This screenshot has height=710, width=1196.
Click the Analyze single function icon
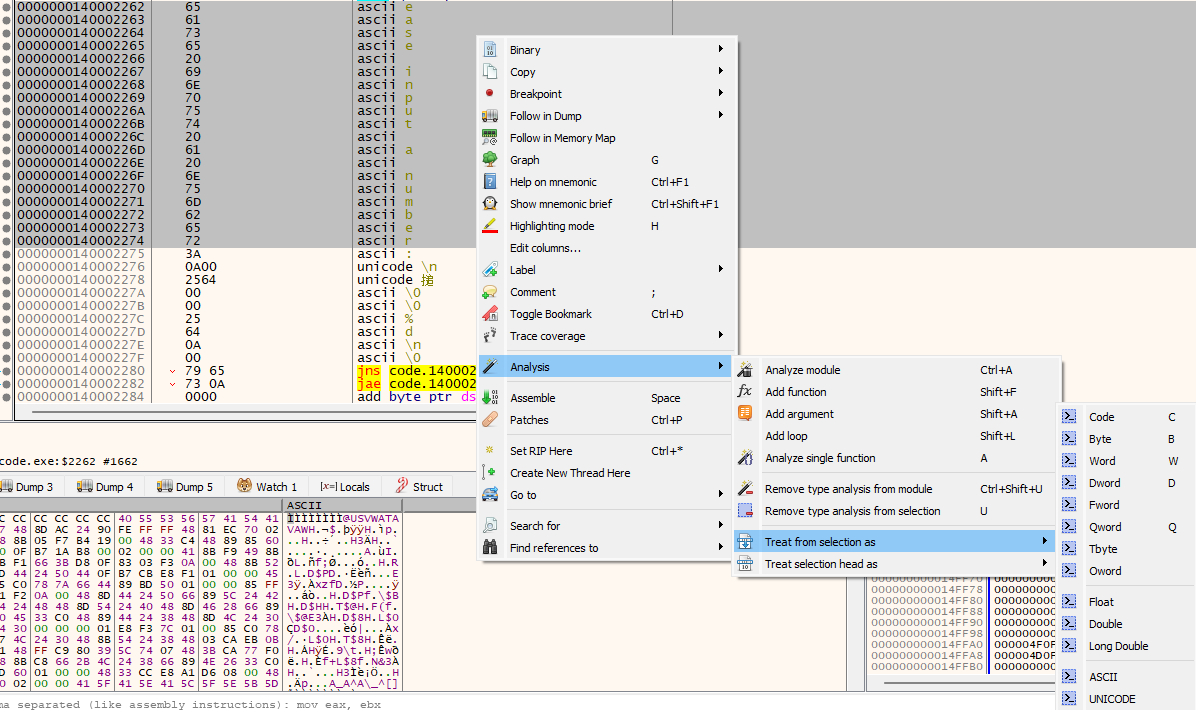(x=745, y=458)
